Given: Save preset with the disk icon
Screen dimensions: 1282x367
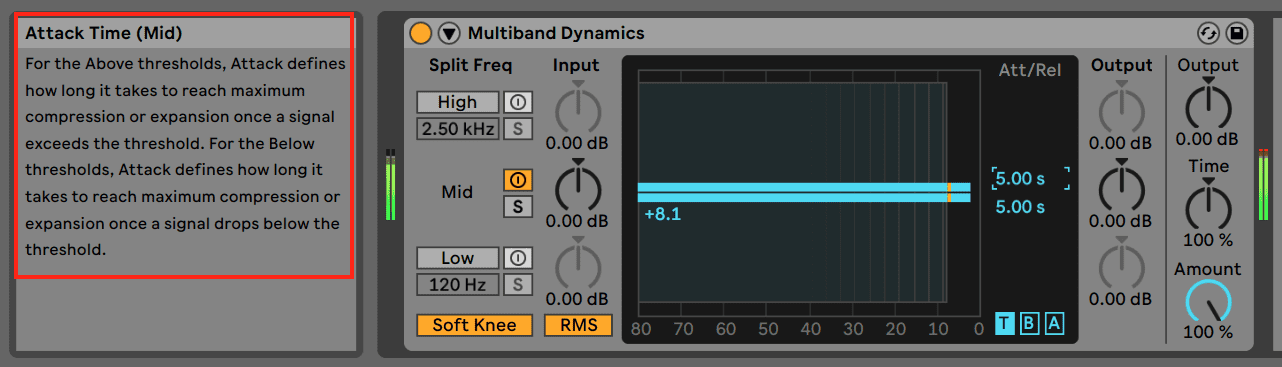Looking at the screenshot, I should point(1236,33).
